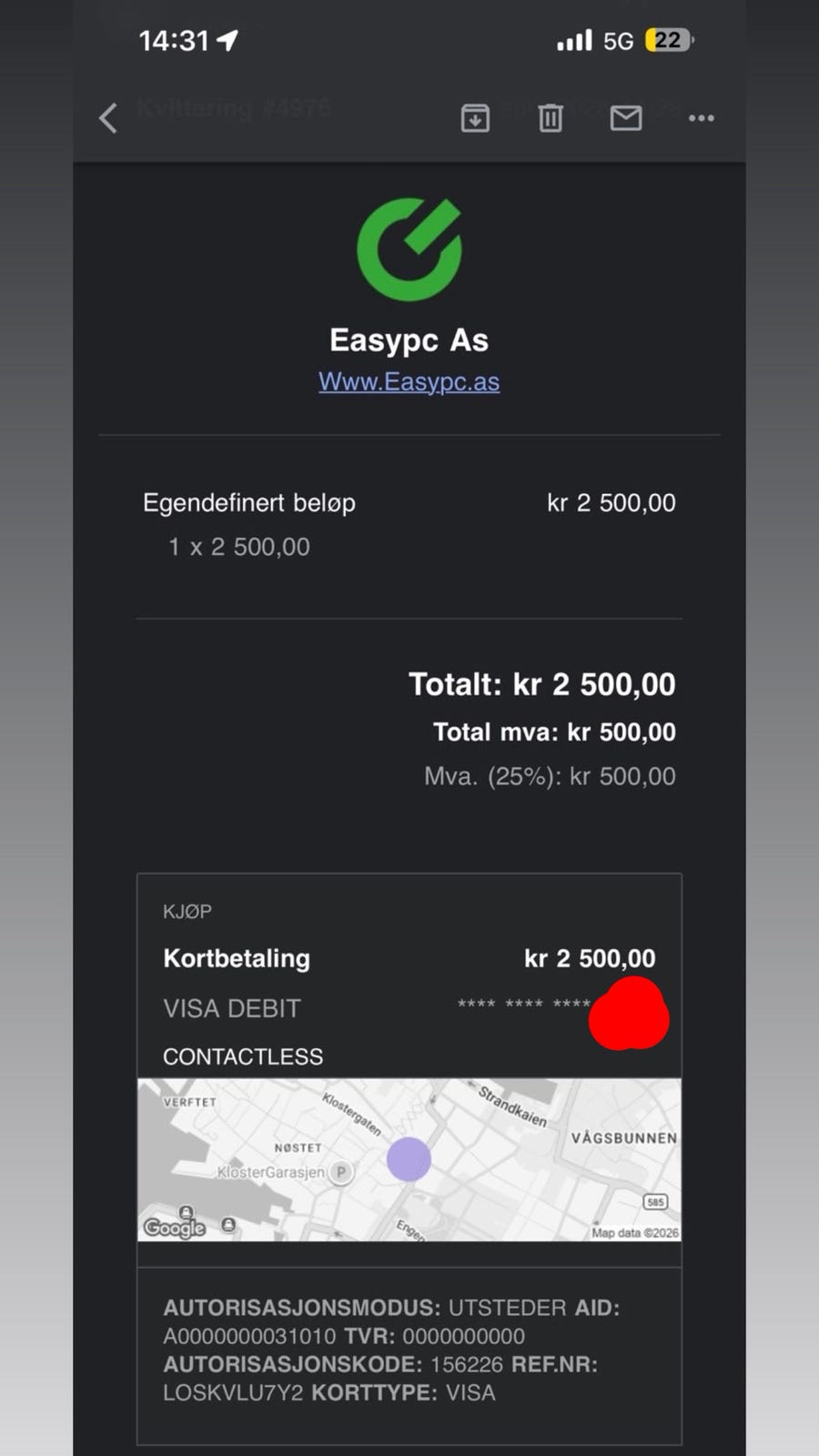Viewport: 819px width, 1456px height.
Task: Select the KlosterGarasjen parking marker
Action: click(x=341, y=1172)
